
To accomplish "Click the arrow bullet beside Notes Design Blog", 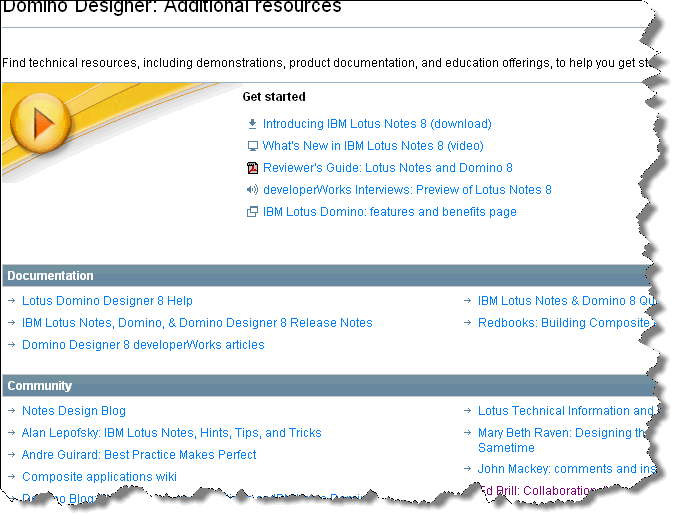I will (x=12, y=411).
